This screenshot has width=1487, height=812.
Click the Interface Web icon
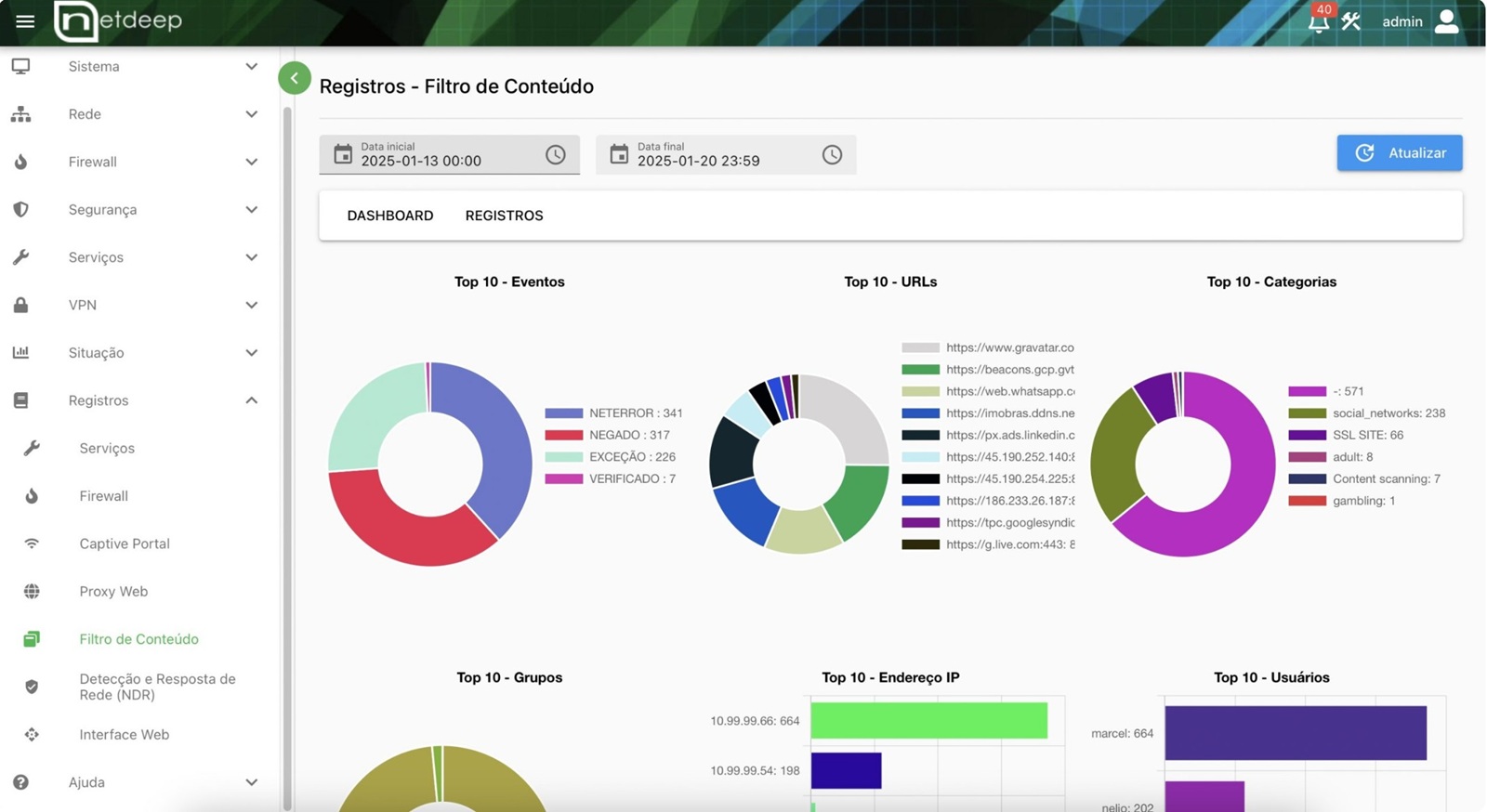(32, 734)
